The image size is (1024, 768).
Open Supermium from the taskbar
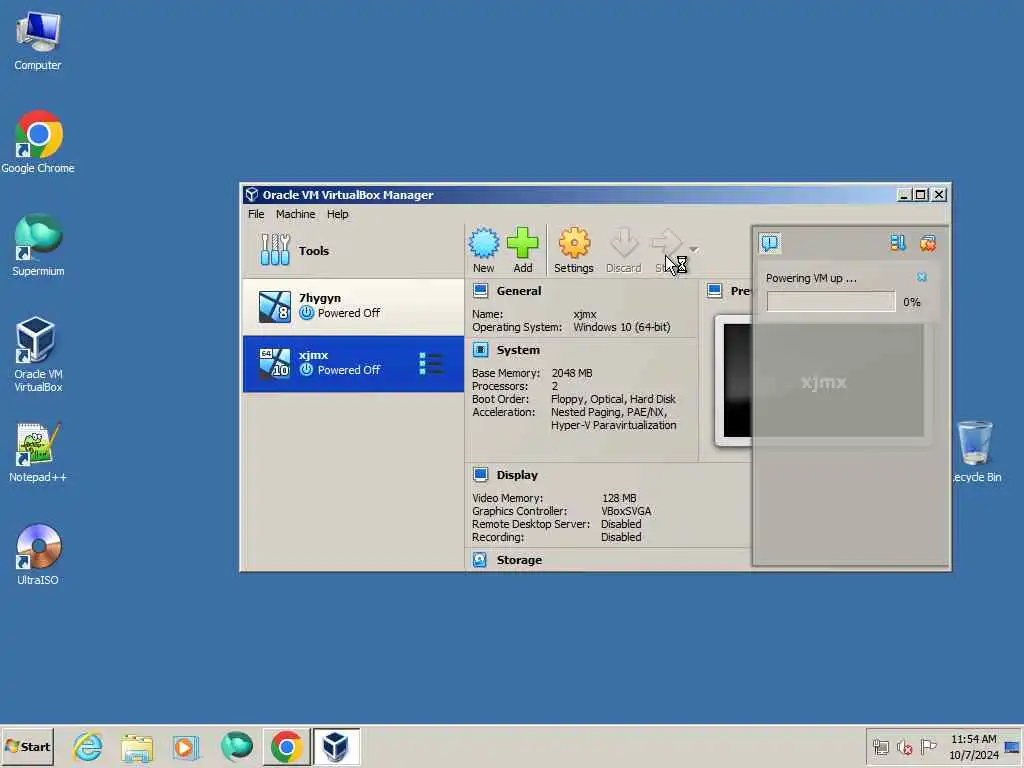coord(236,746)
